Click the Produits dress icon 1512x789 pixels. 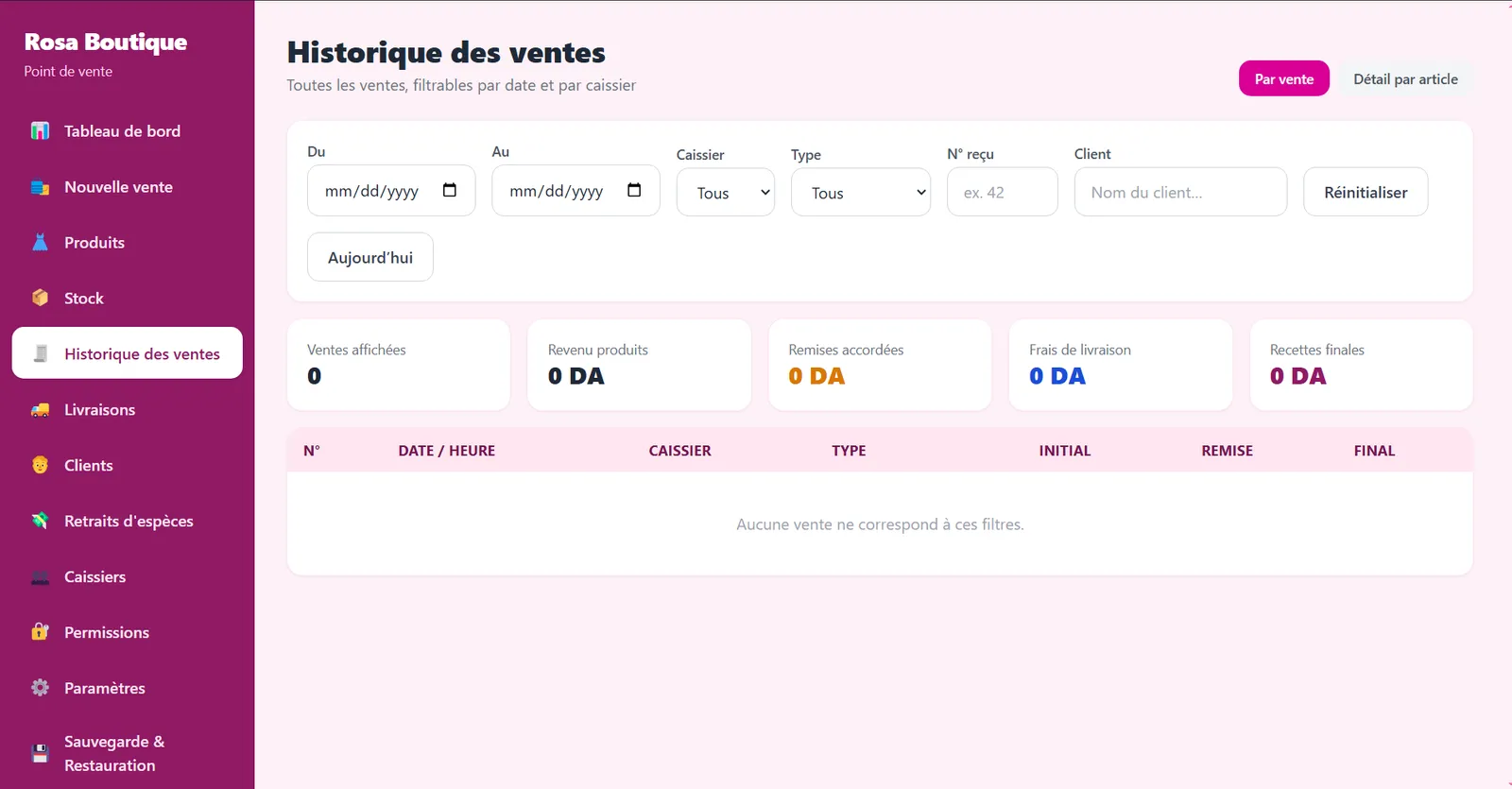(x=40, y=243)
